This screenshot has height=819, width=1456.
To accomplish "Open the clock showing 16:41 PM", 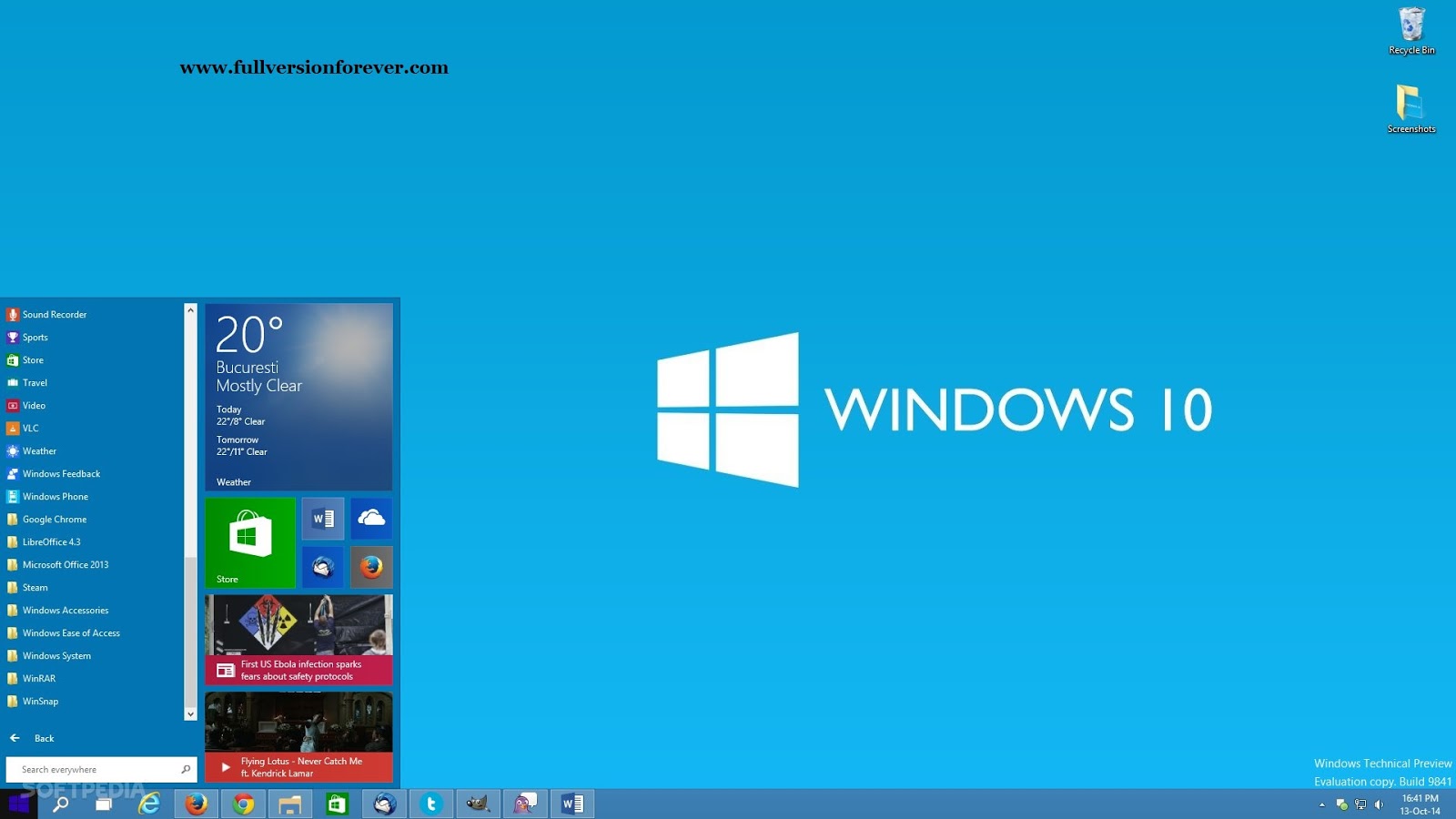I will tap(1420, 804).
